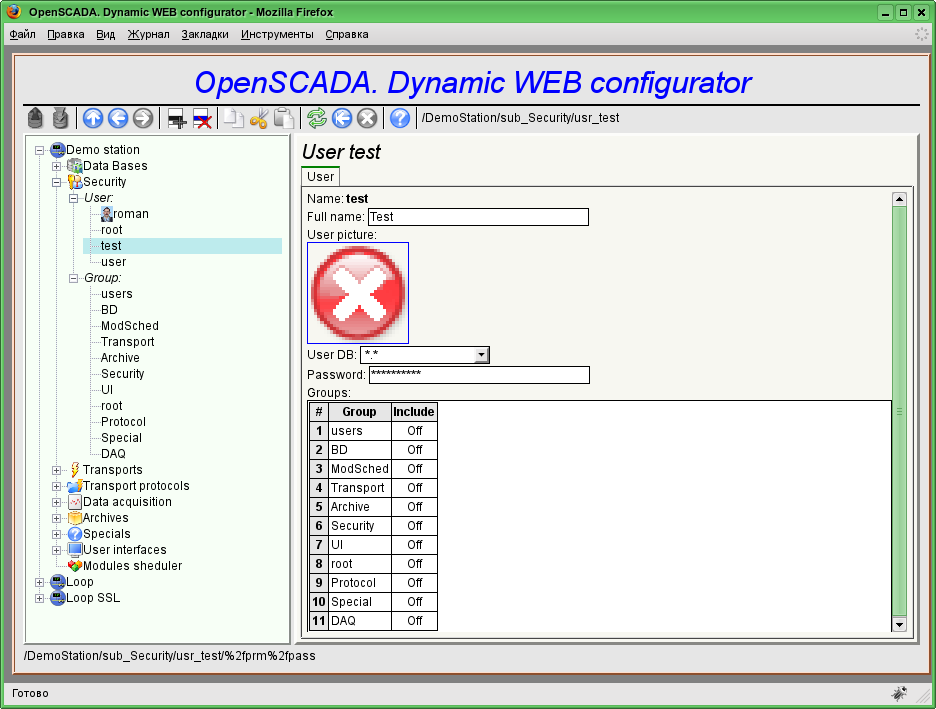Toggle Include for the Archive group row
The image size is (936, 709).
[414, 507]
